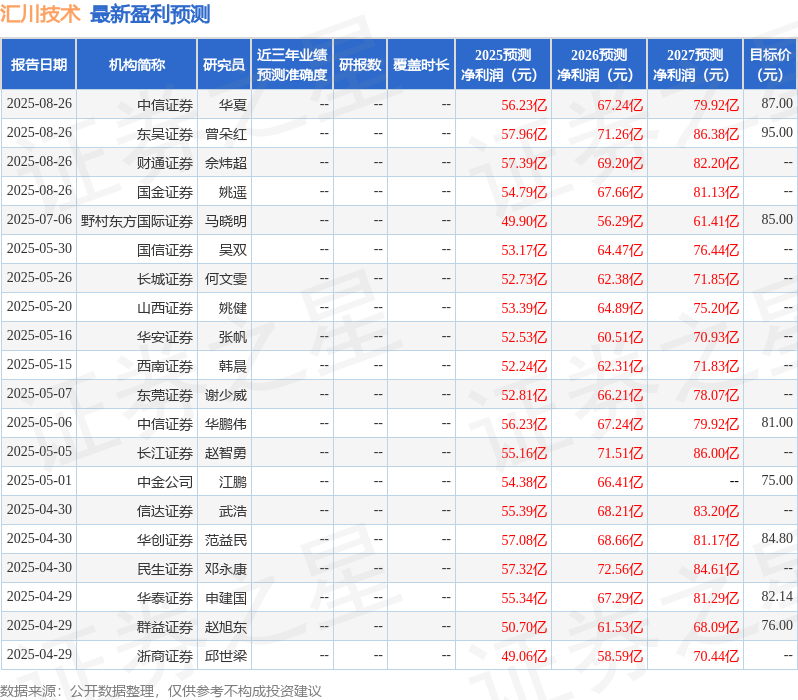Select researcher 赵旭东
This screenshot has height=700, width=798.
[x=226, y=628]
